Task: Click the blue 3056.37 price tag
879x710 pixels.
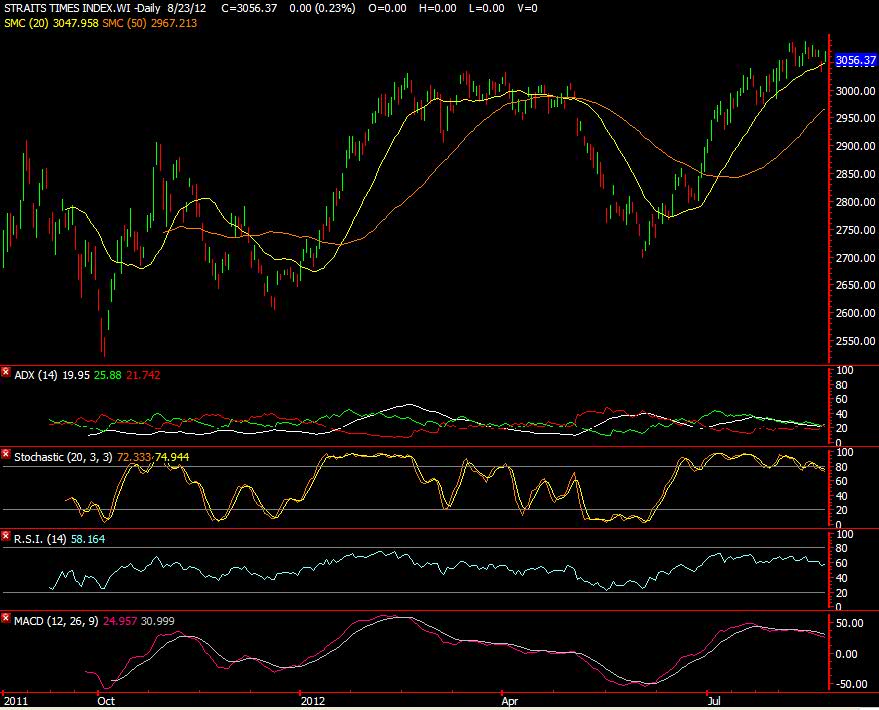Action: point(855,61)
